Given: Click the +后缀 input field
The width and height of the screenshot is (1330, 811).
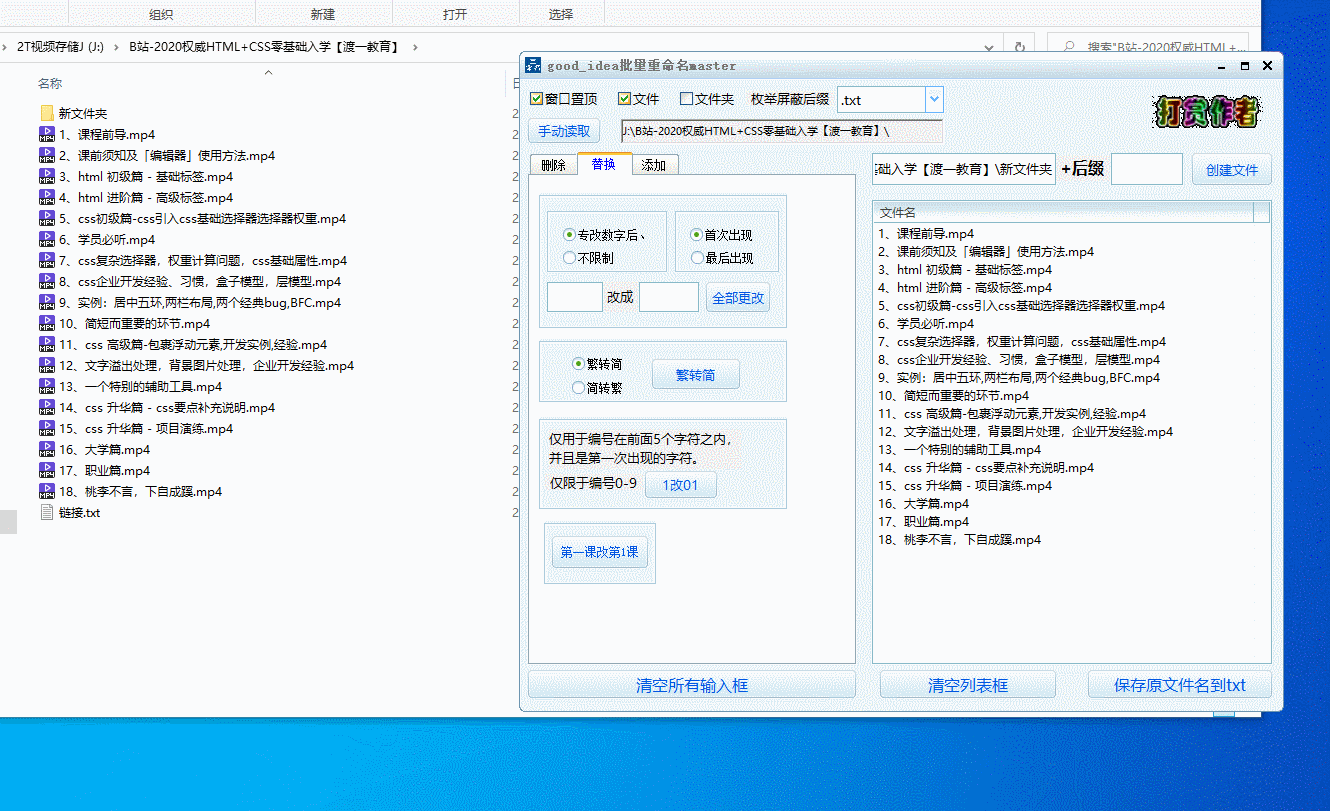Looking at the screenshot, I should [x=1146, y=169].
